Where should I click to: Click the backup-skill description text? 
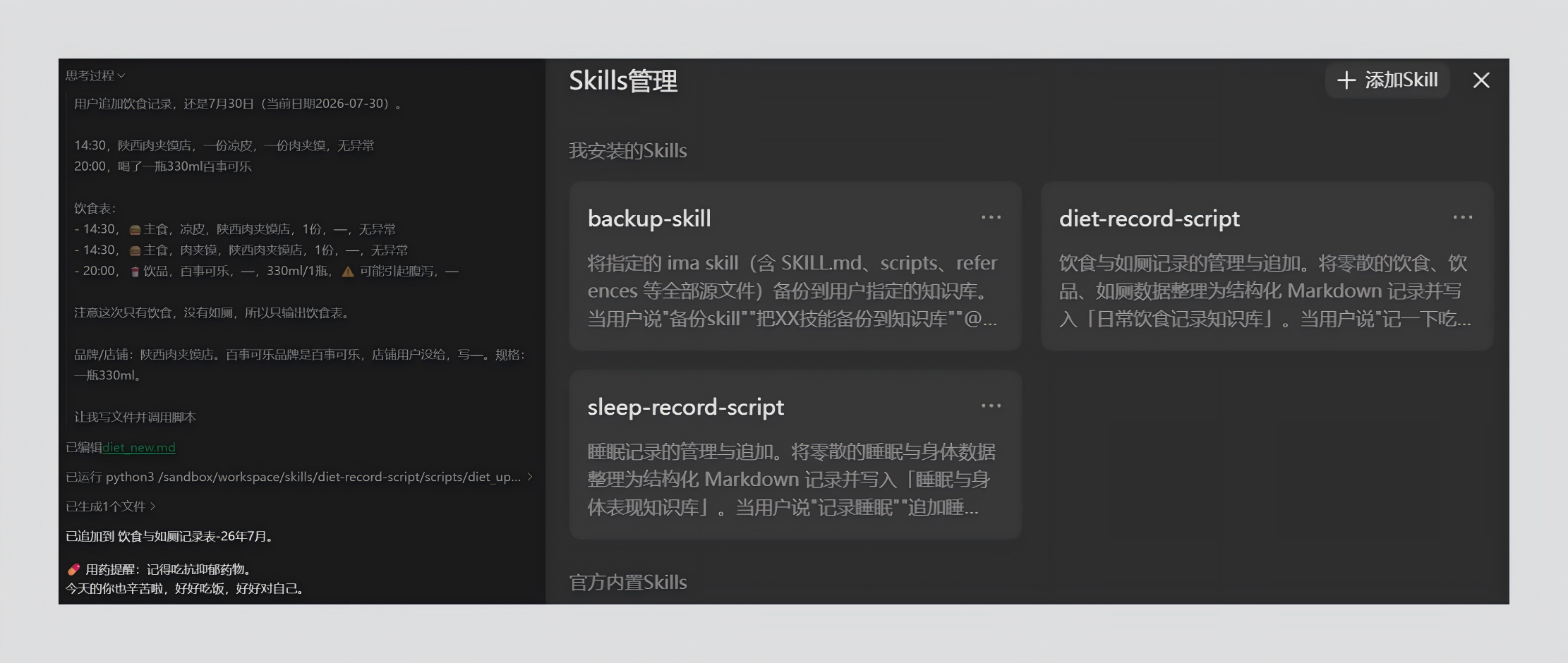point(792,291)
